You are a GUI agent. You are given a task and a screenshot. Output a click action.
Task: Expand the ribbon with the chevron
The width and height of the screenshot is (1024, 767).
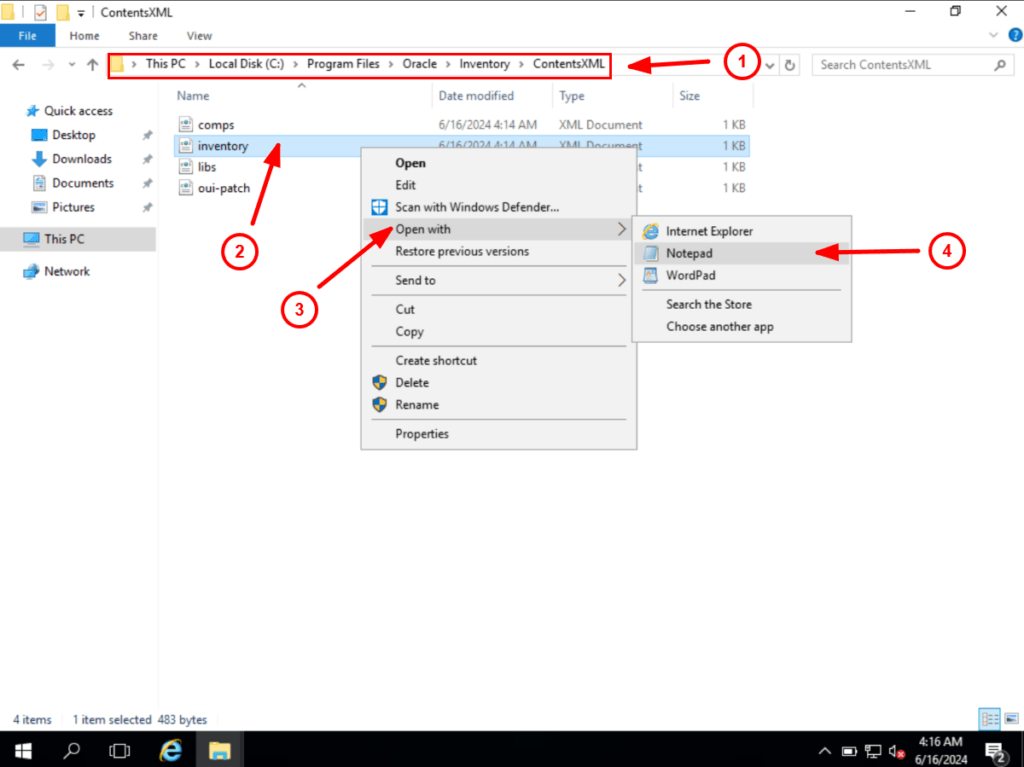pyautogui.click(x=993, y=35)
